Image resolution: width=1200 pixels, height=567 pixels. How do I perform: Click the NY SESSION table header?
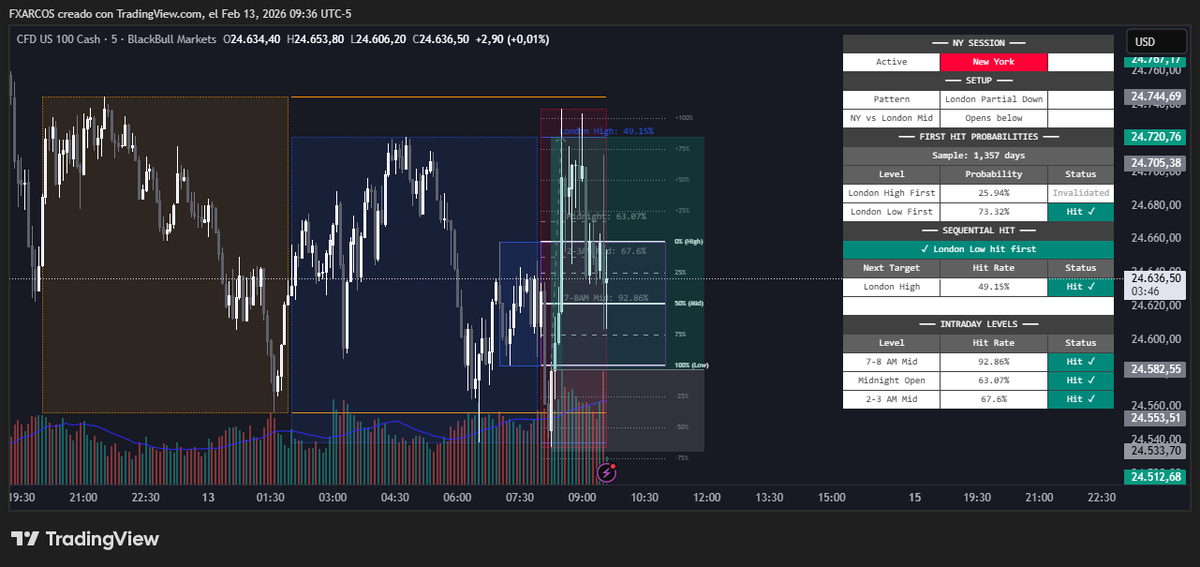(978, 43)
